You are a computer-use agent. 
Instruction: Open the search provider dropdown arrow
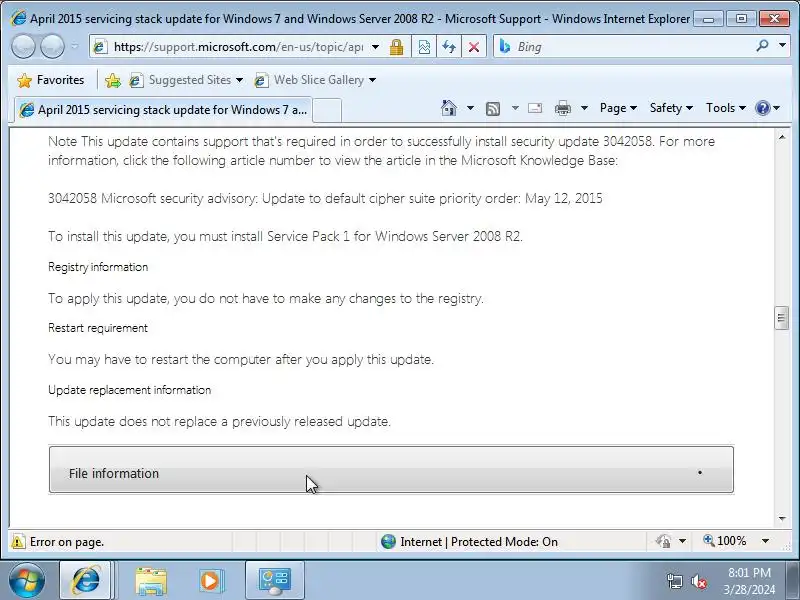[782, 46]
